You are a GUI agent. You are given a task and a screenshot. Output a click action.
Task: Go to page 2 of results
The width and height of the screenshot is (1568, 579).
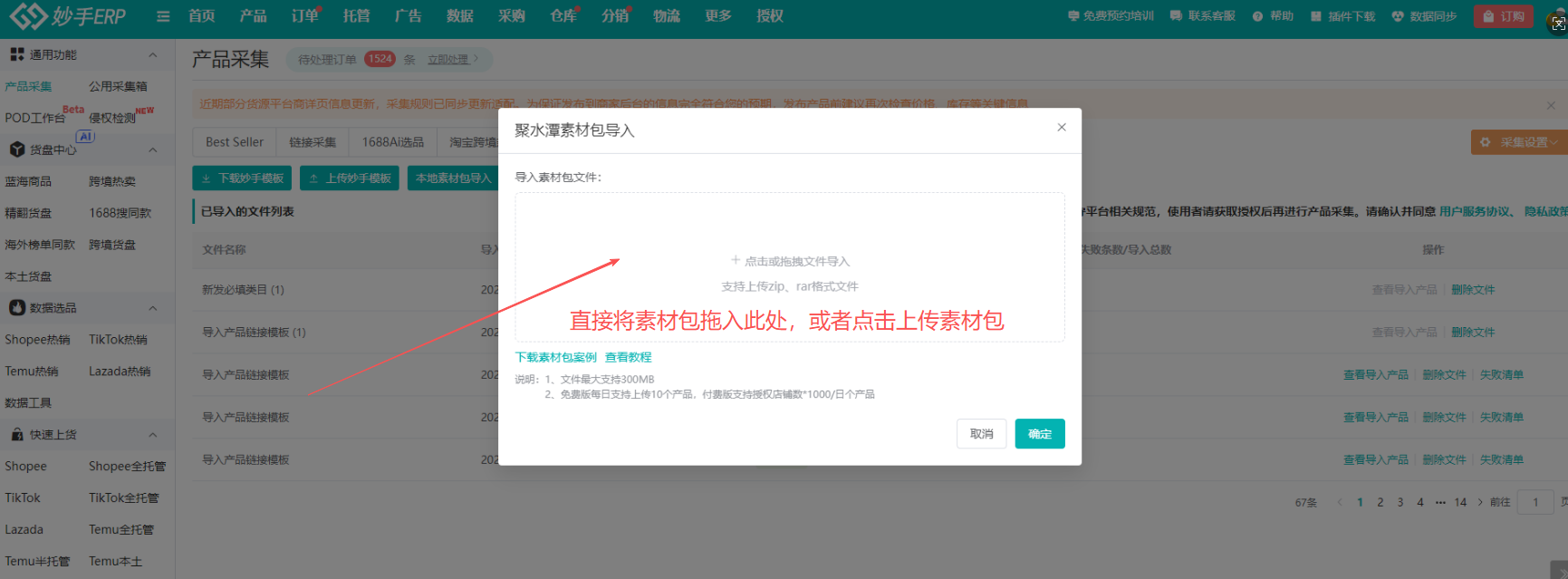1380,503
